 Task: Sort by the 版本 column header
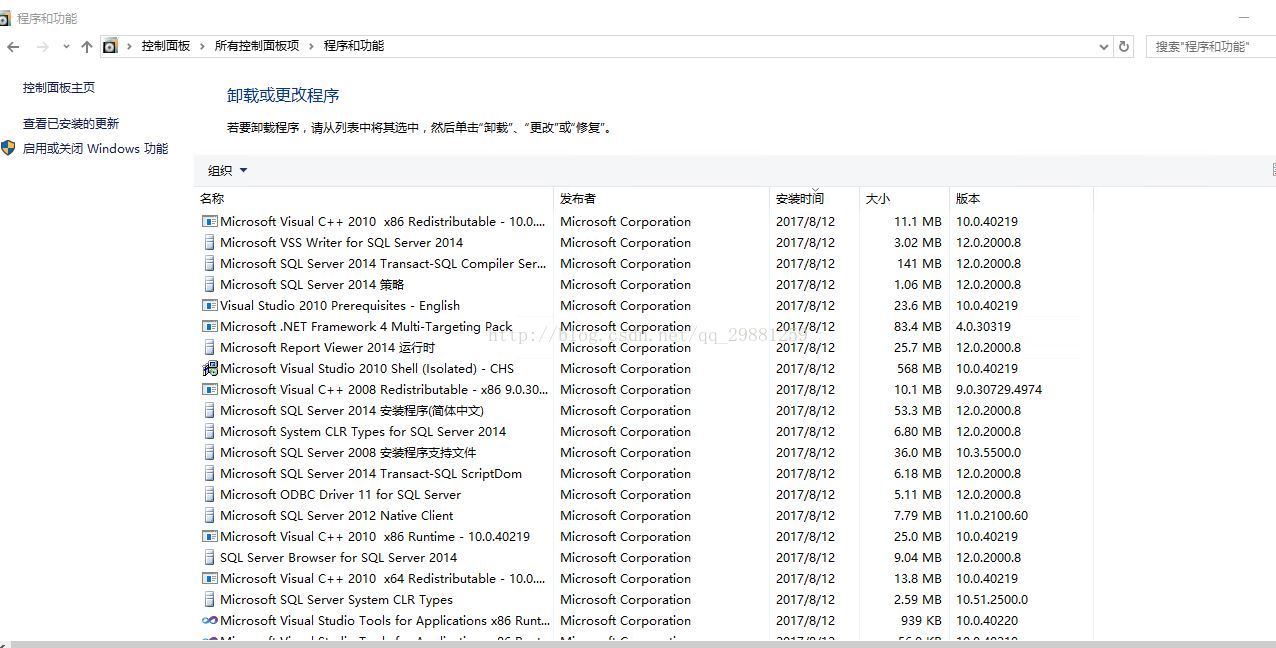1021,199
